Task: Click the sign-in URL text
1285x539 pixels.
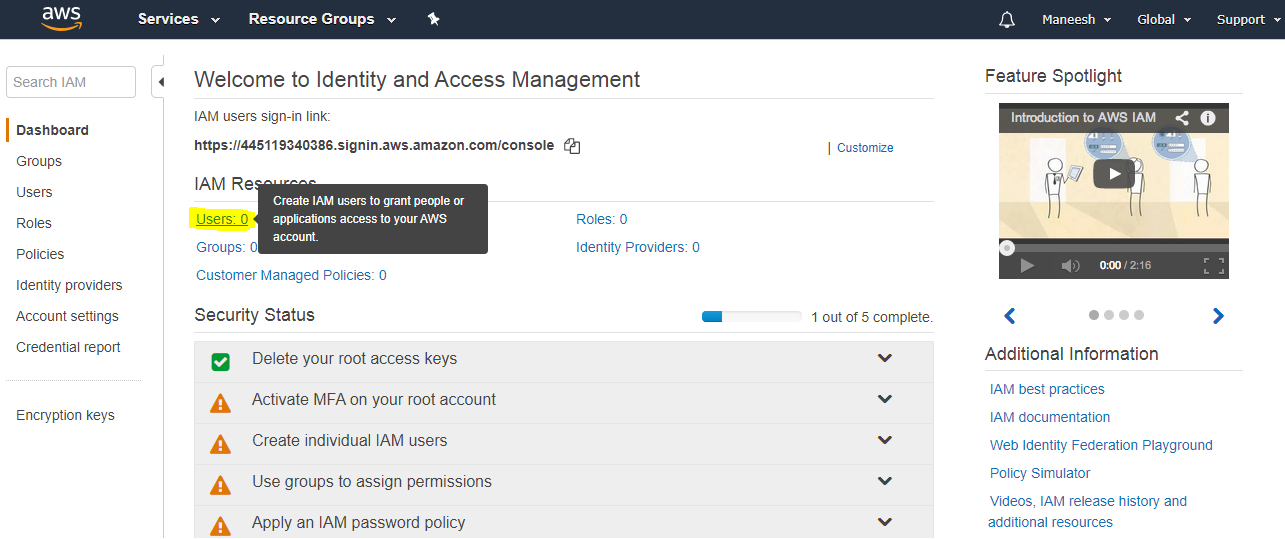Action: [374, 145]
